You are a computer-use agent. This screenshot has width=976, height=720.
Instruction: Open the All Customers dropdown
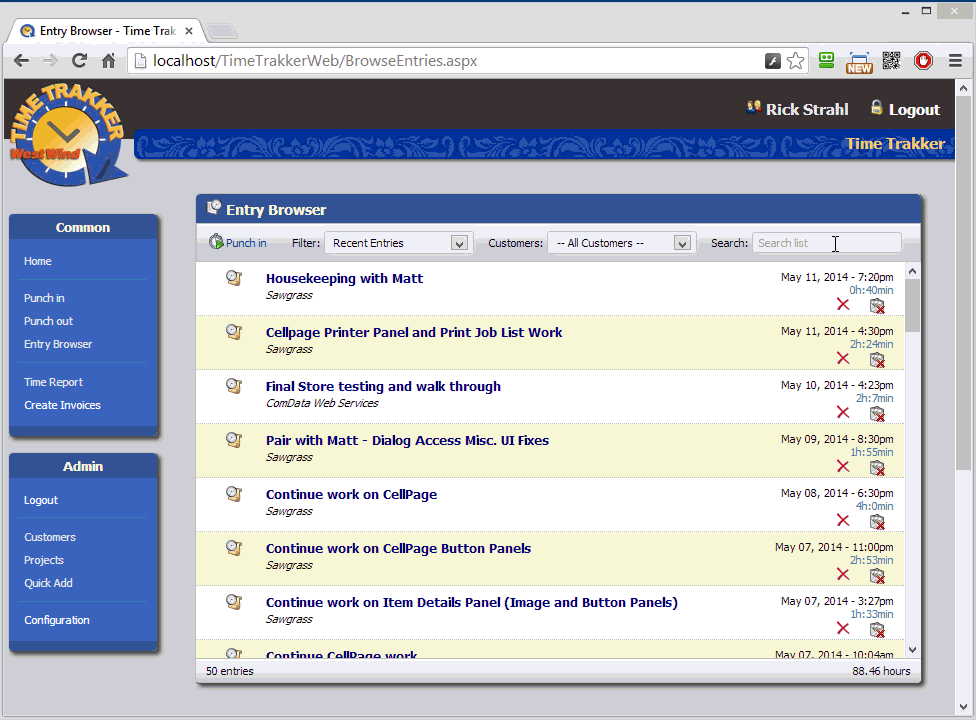tap(681, 242)
